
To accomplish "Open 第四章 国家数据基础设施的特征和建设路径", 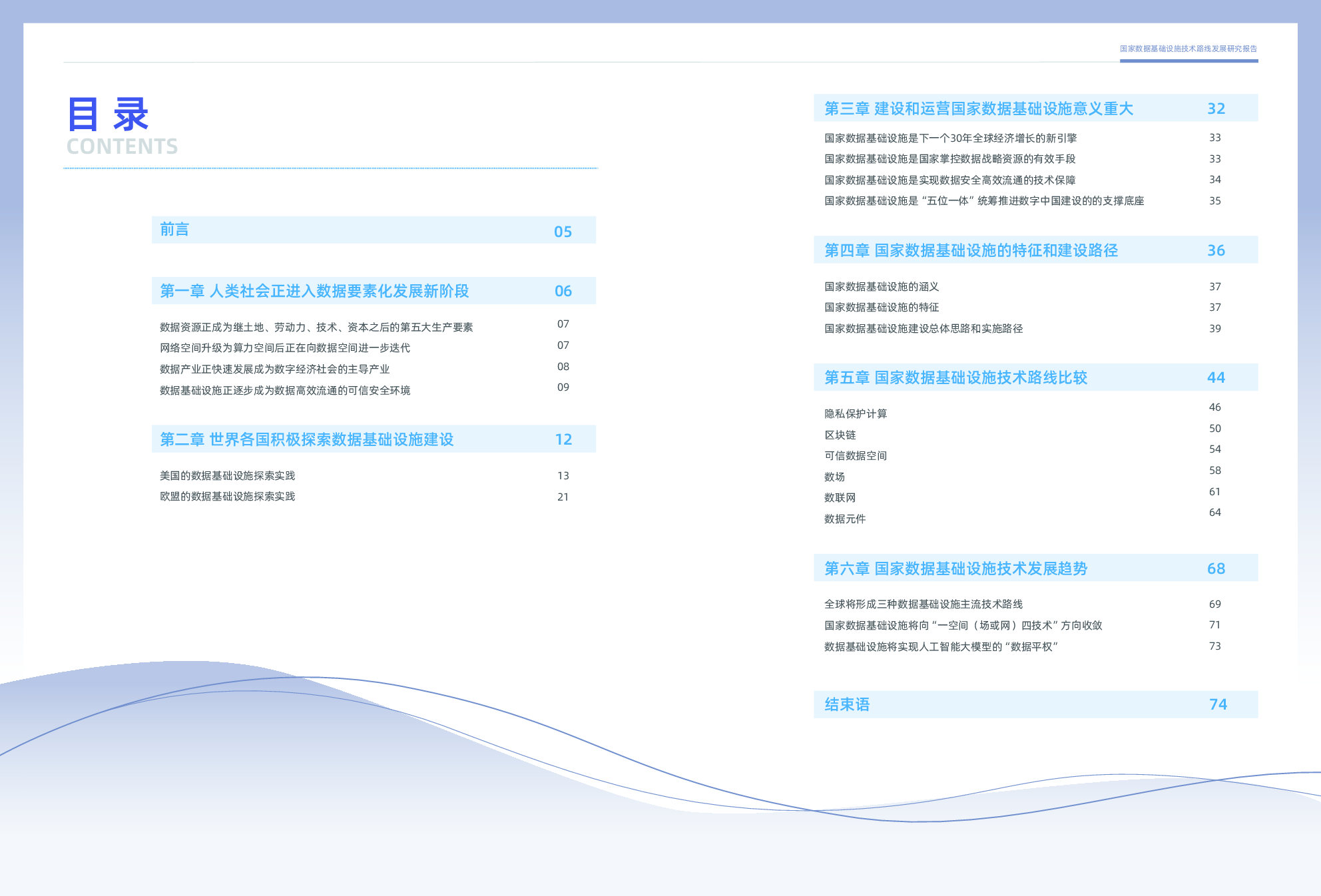I will (x=1035, y=250).
